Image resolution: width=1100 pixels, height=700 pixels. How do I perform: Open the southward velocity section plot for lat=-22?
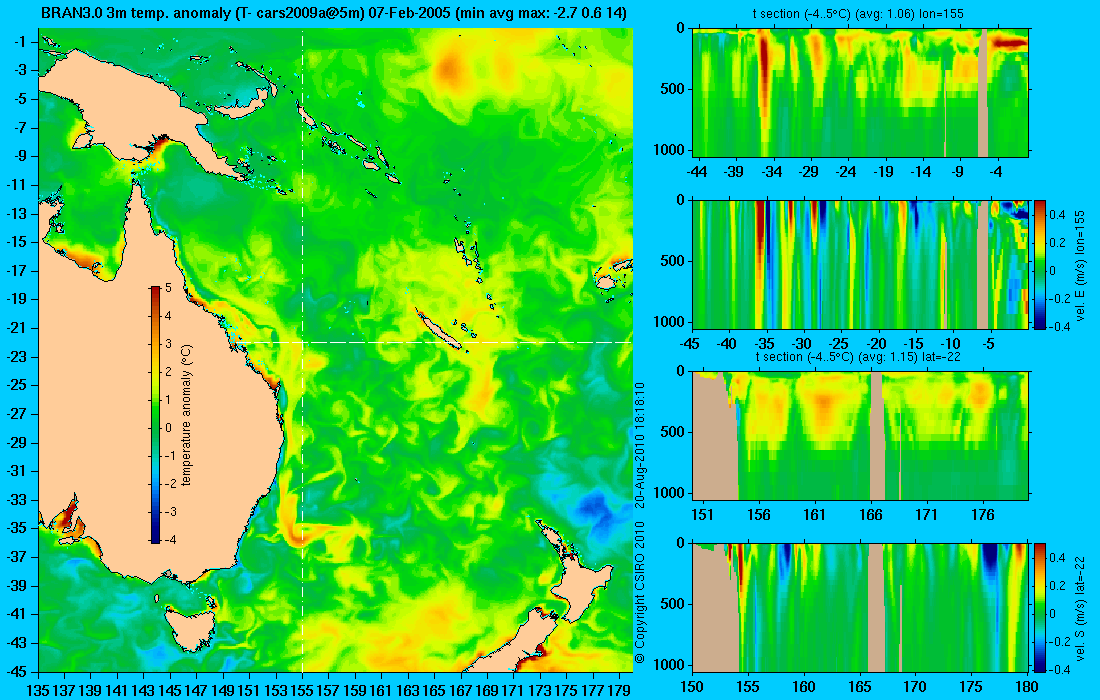pyautogui.click(x=861, y=607)
